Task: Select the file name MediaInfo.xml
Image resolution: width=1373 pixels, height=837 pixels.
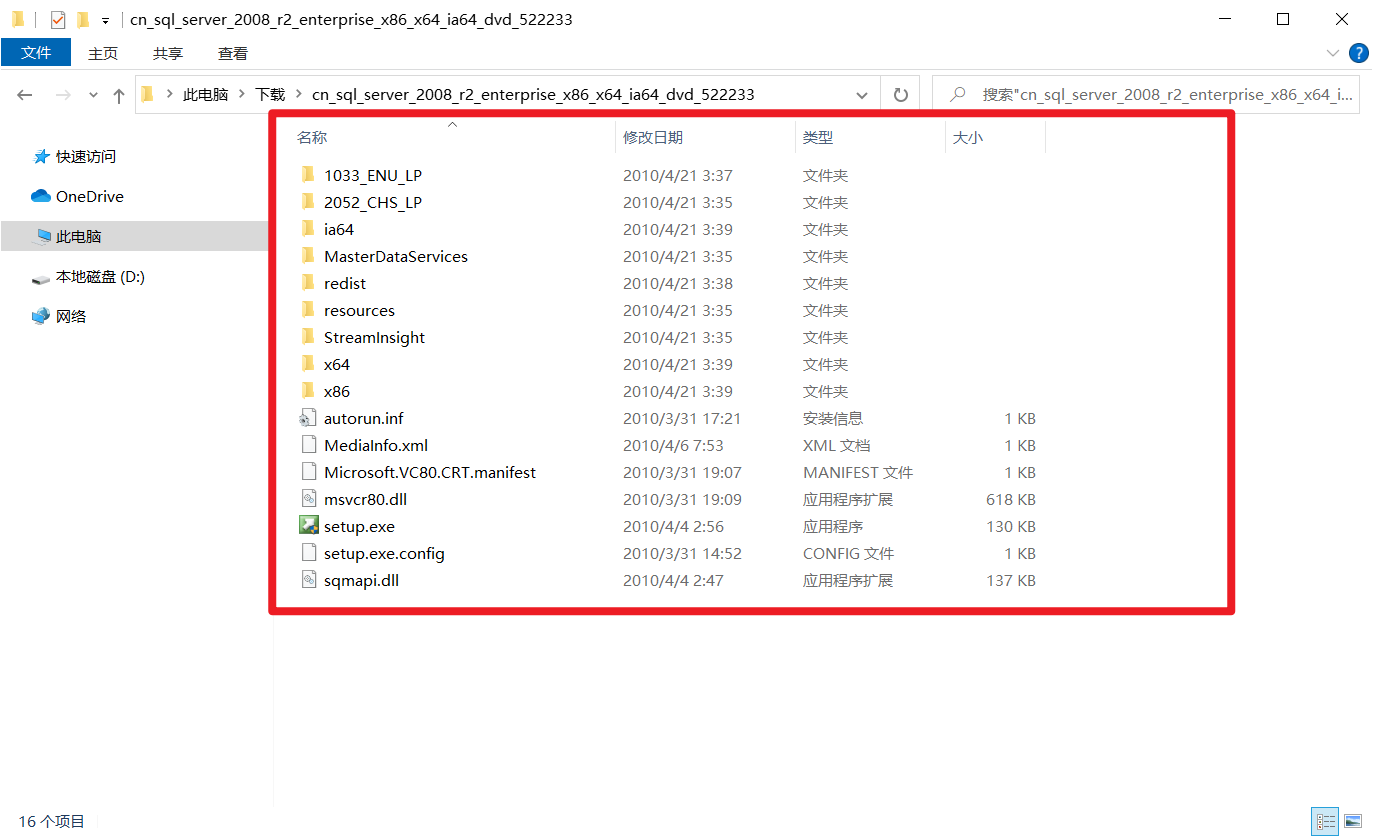Action: click(376, 445)
